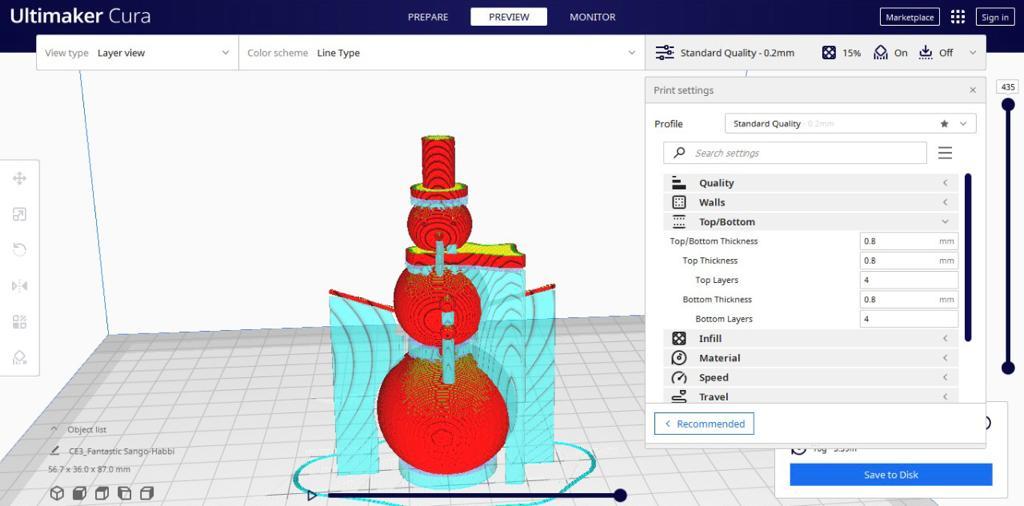Click the support On icon
This screenshot has width=1024, height=506.
click(880, 53)
